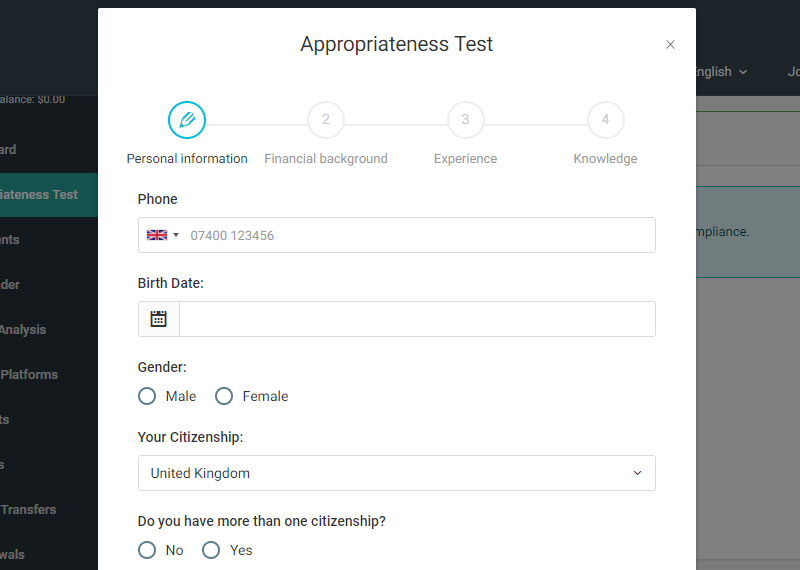Select Female gender option

pyautogui.click(x=224, y=396)
